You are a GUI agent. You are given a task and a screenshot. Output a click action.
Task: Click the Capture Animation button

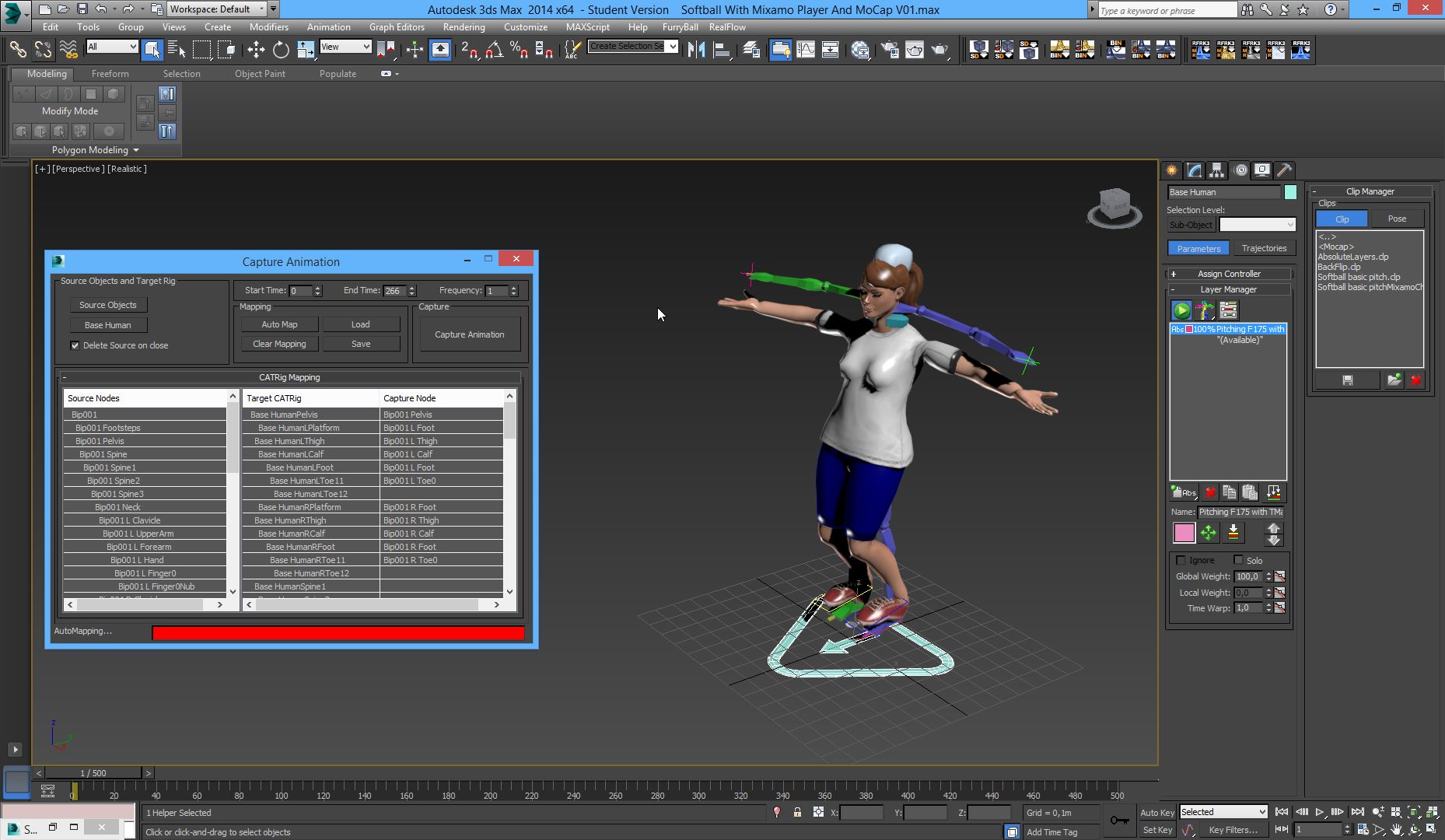click(469, 334)
